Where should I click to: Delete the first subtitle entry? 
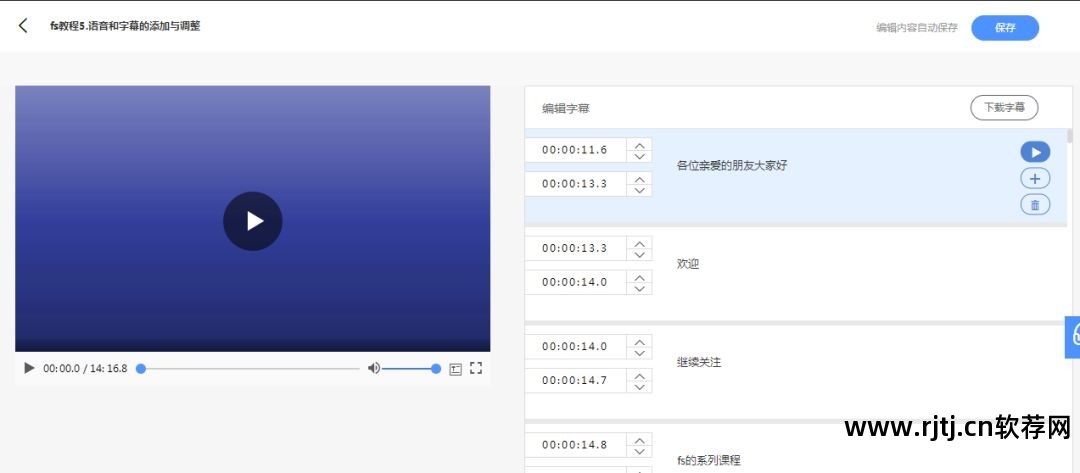[x=1035, y=205]
